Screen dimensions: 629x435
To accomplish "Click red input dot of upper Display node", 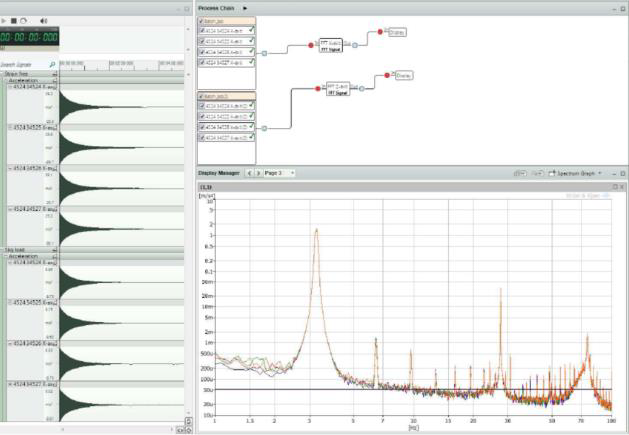I will coord(380,32).
